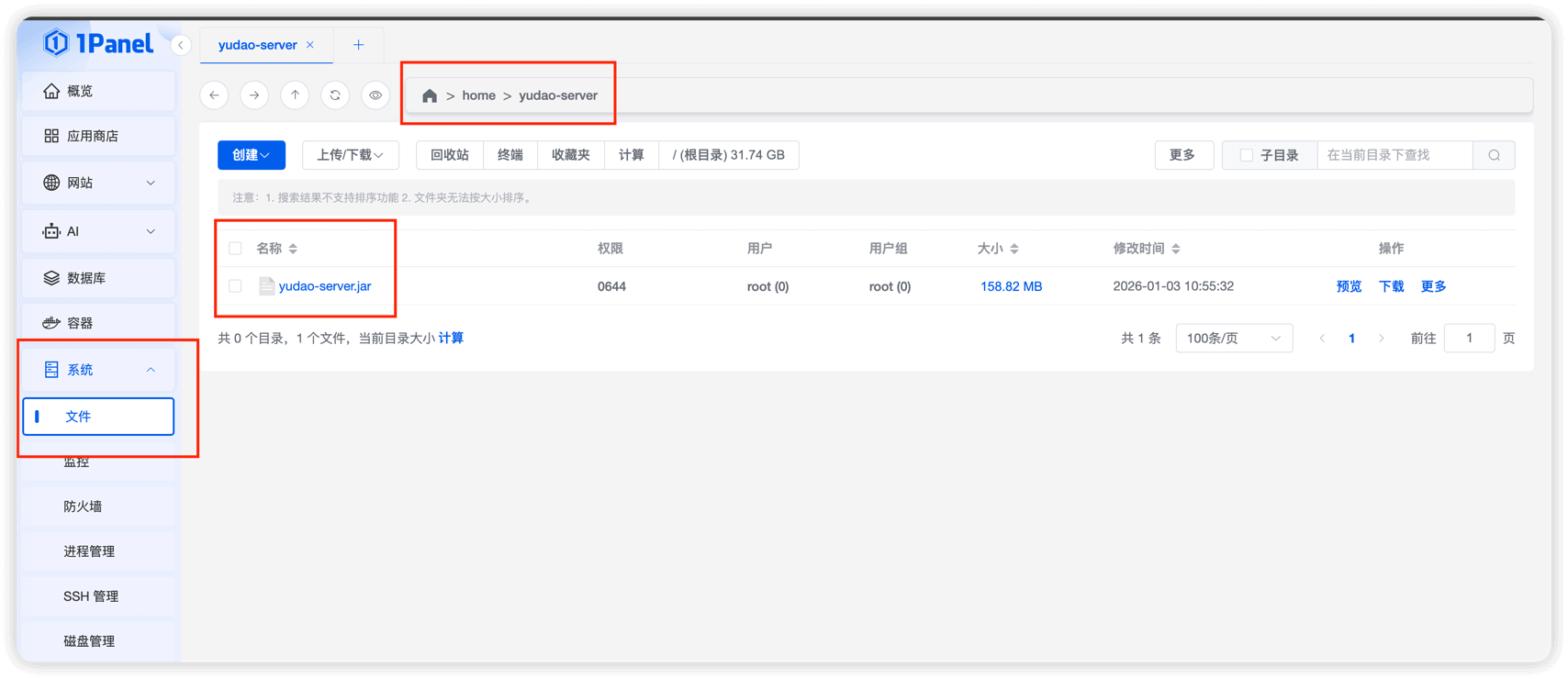1568x679 pixels.
Task: Enable the 子目录 search checkbox
Action: pyautogui.click(x=1246, y=155)
